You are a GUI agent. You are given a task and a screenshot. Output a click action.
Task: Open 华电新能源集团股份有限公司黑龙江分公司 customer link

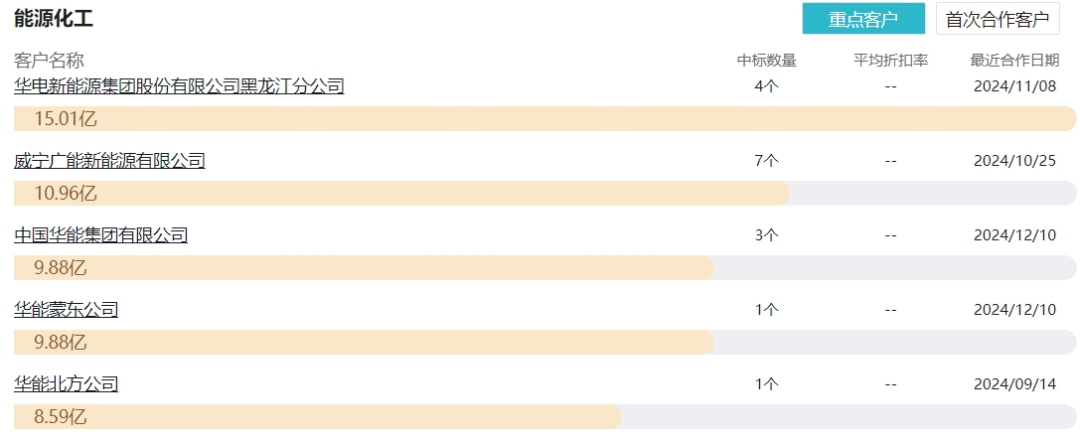179,86
